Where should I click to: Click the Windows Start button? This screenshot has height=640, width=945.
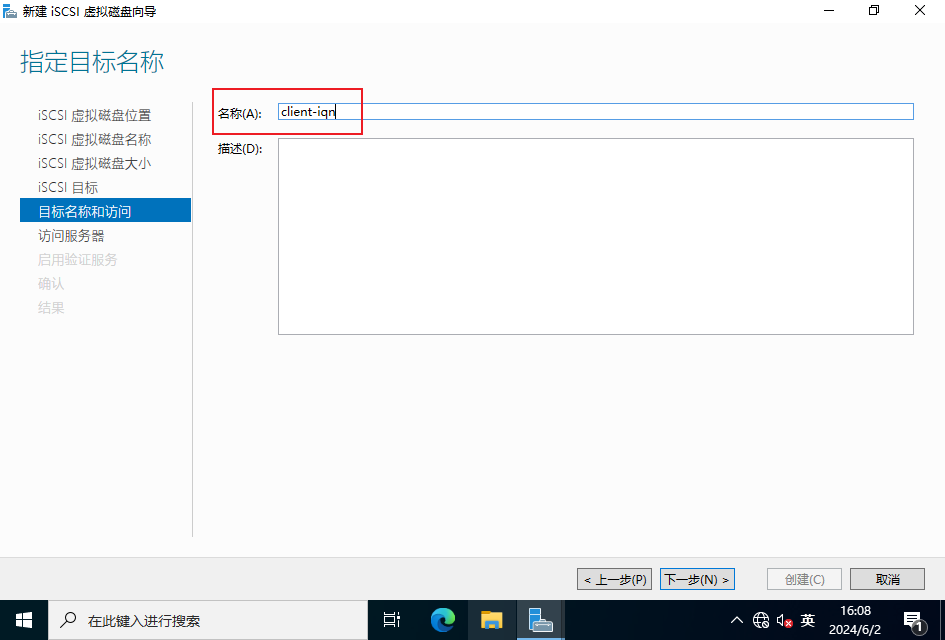point(23,620)
